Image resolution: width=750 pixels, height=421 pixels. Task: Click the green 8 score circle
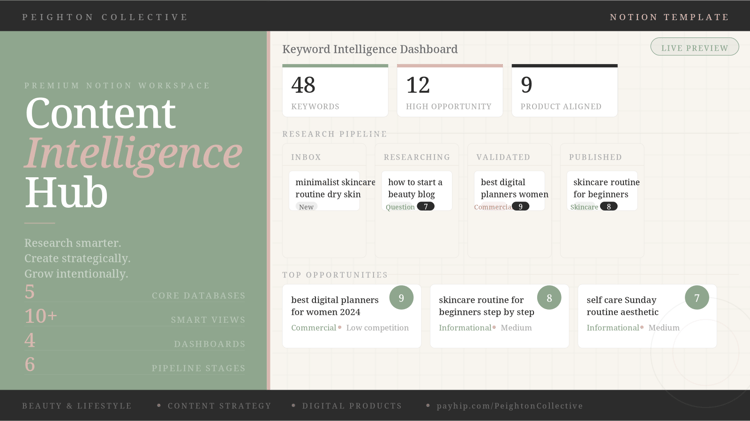tap(549, 298)
